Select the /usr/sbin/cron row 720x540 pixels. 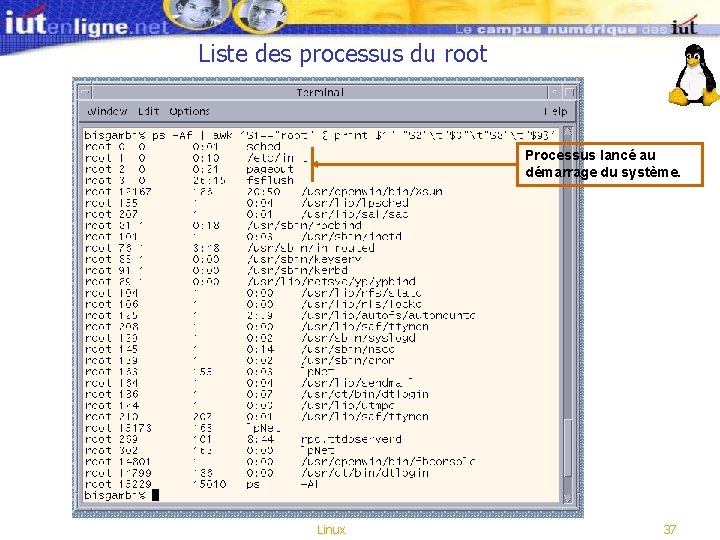[240, 360]
